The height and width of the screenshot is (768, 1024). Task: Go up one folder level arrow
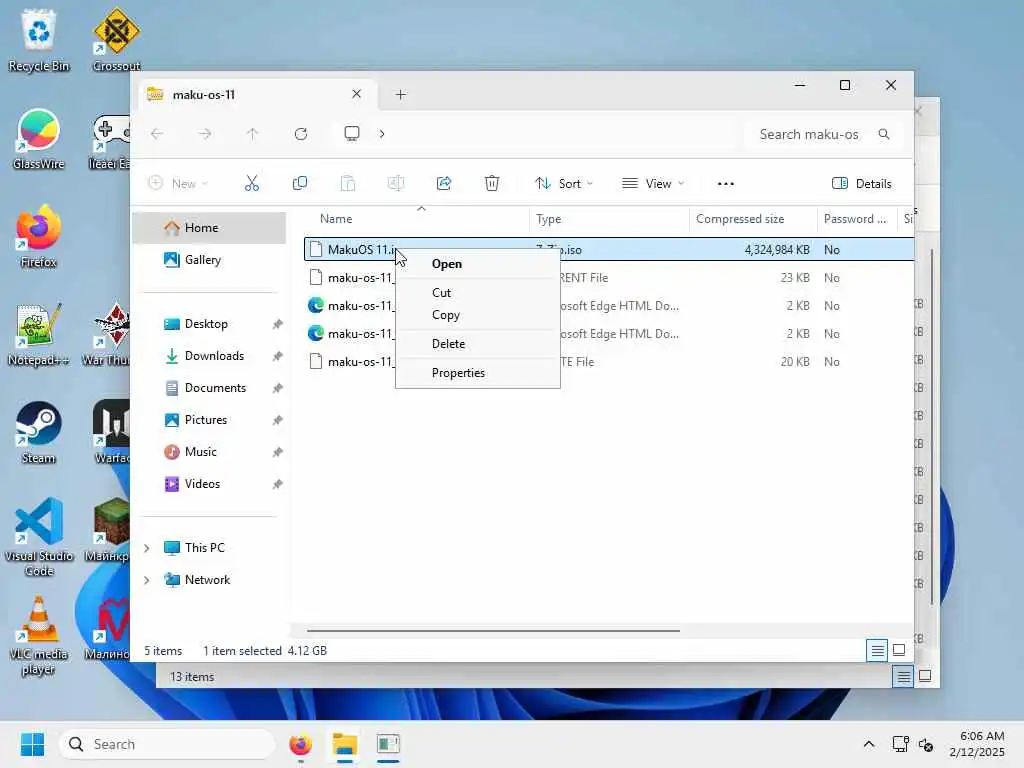252,134
